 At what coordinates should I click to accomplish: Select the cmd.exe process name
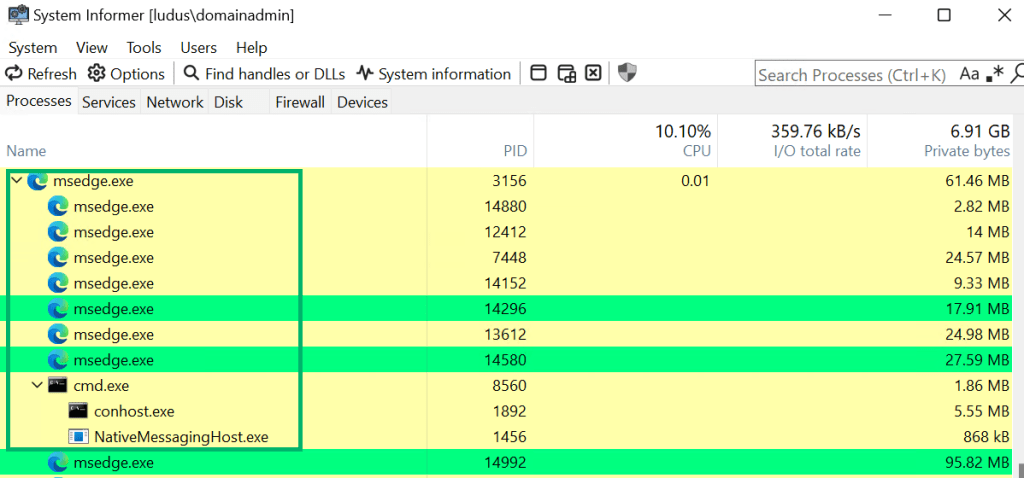tap(101, 386)
